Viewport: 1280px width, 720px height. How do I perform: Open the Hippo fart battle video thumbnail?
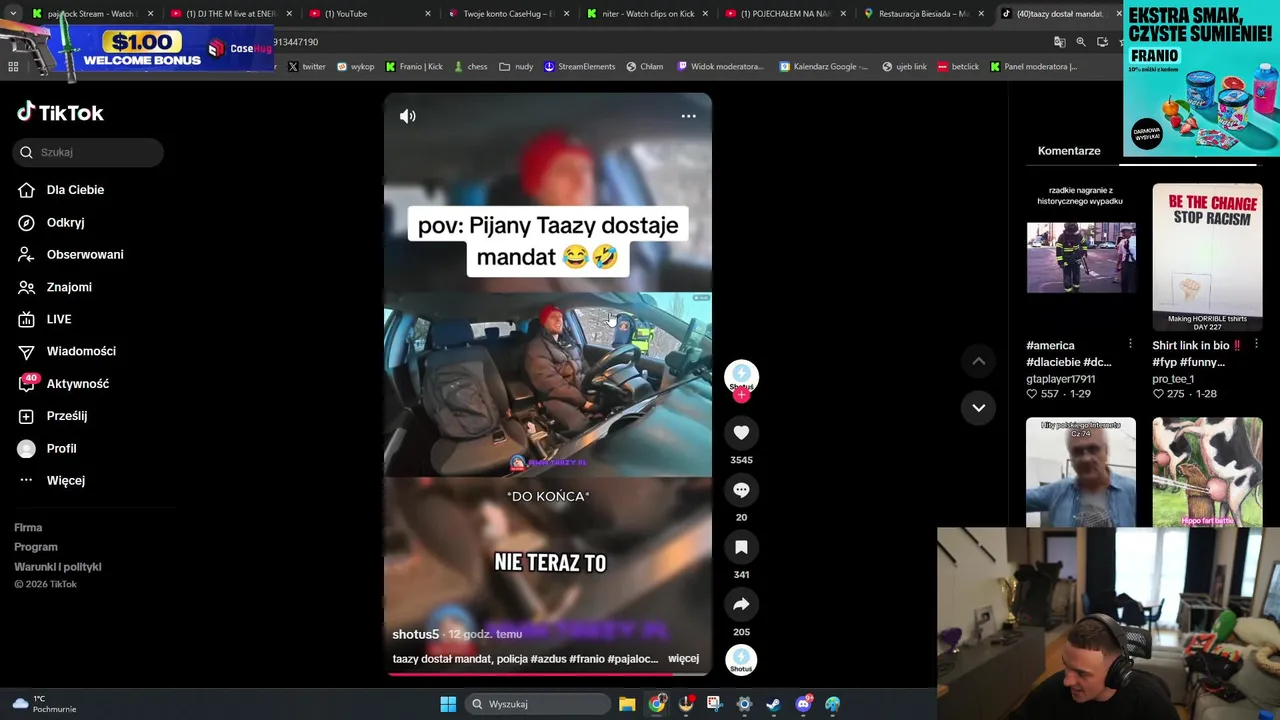pos(1207,472)
